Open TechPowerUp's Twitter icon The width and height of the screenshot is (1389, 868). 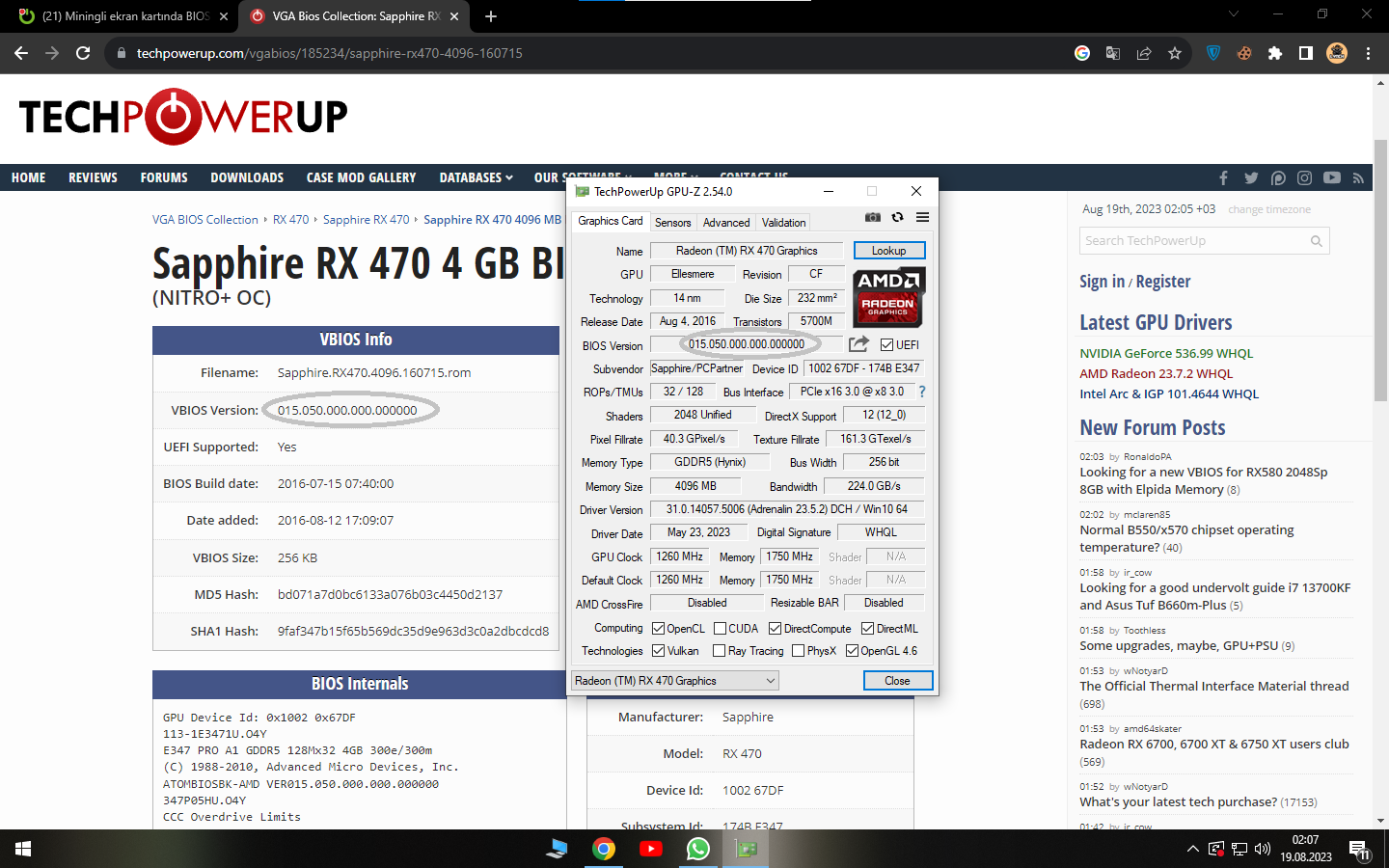tap(1251, 177)
